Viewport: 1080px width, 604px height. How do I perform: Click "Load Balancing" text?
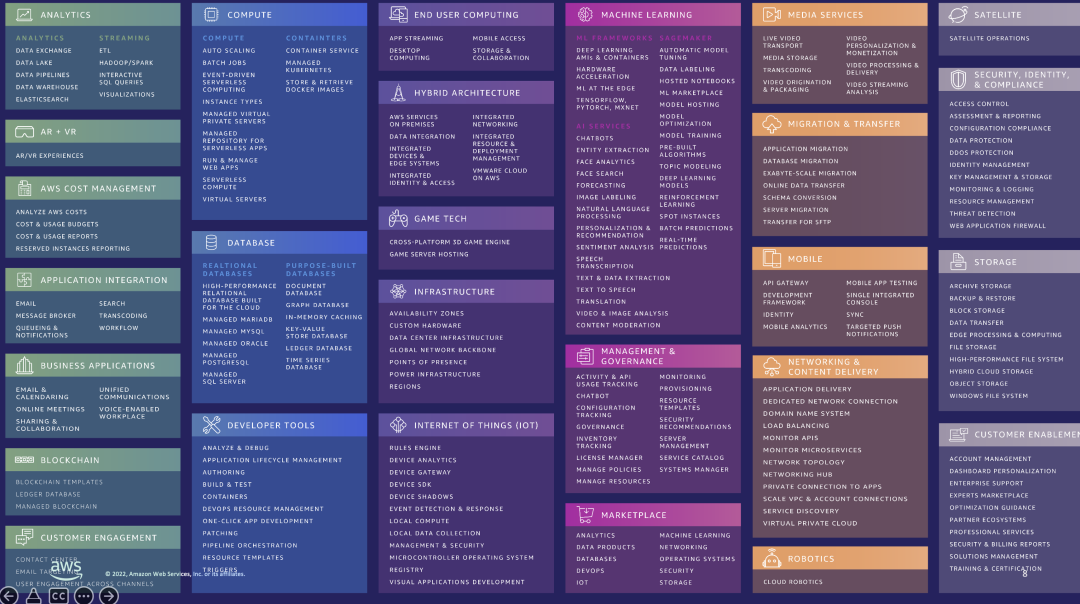point(796,426)
